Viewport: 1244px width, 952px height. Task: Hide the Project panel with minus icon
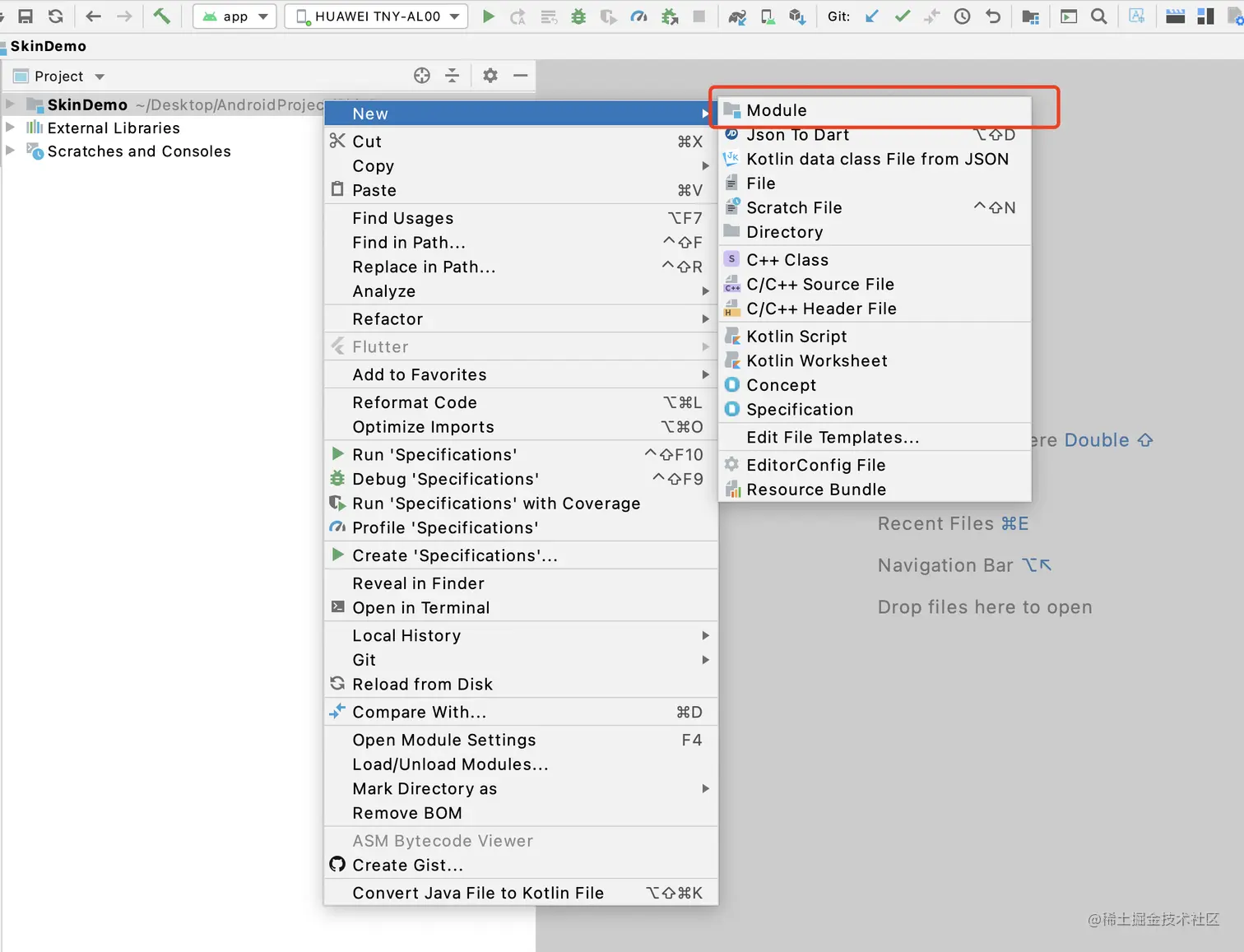point(521,76)
